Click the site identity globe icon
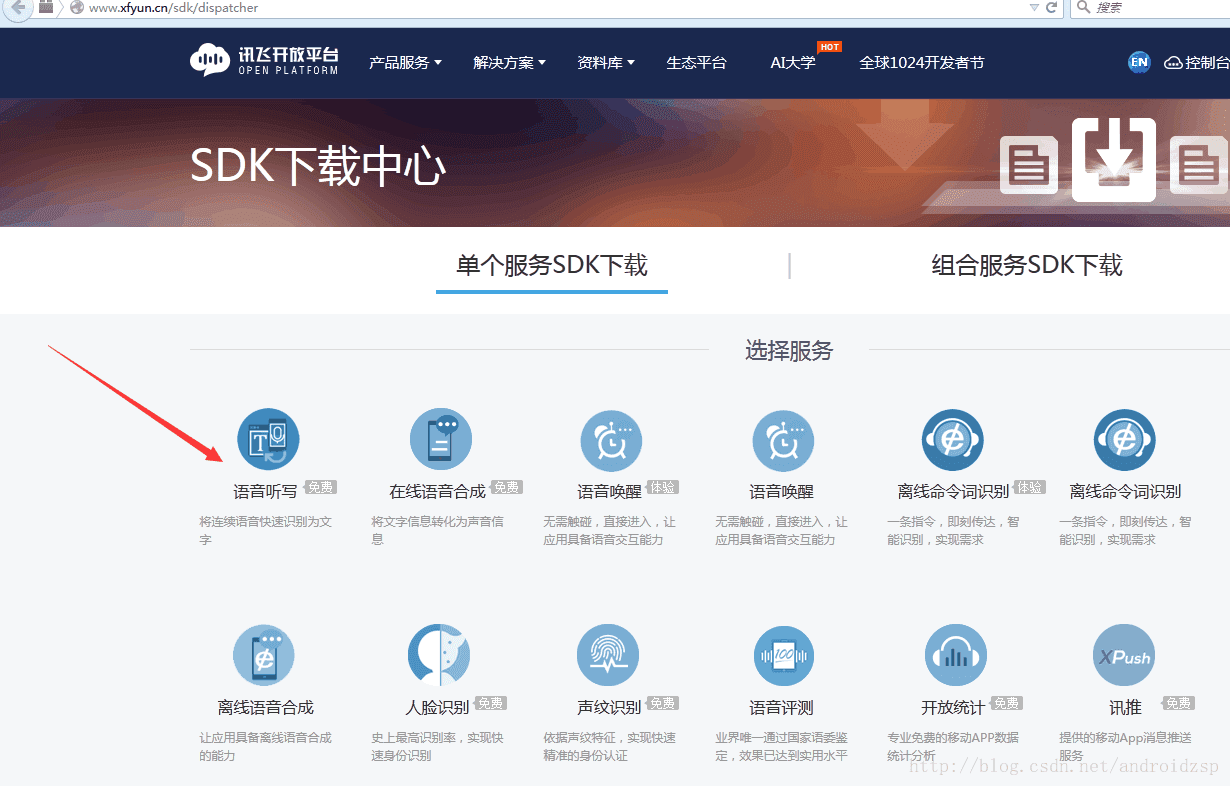This screenshot has height=786, width=1230. (77, 7)
